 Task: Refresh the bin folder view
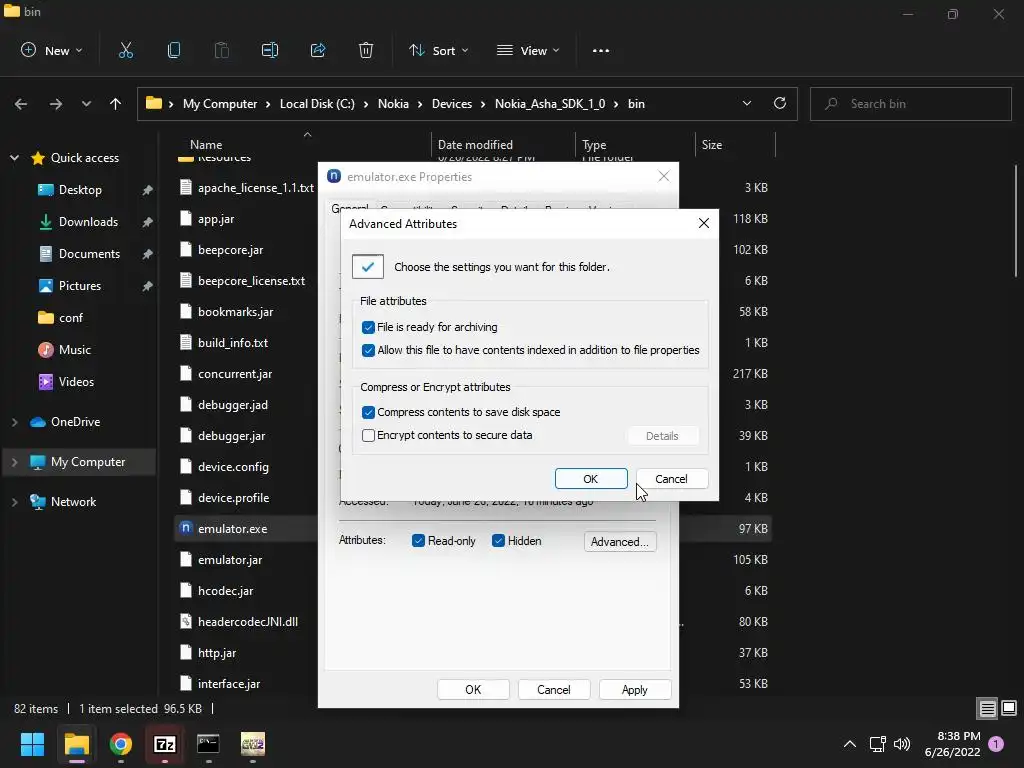[780, 103]
